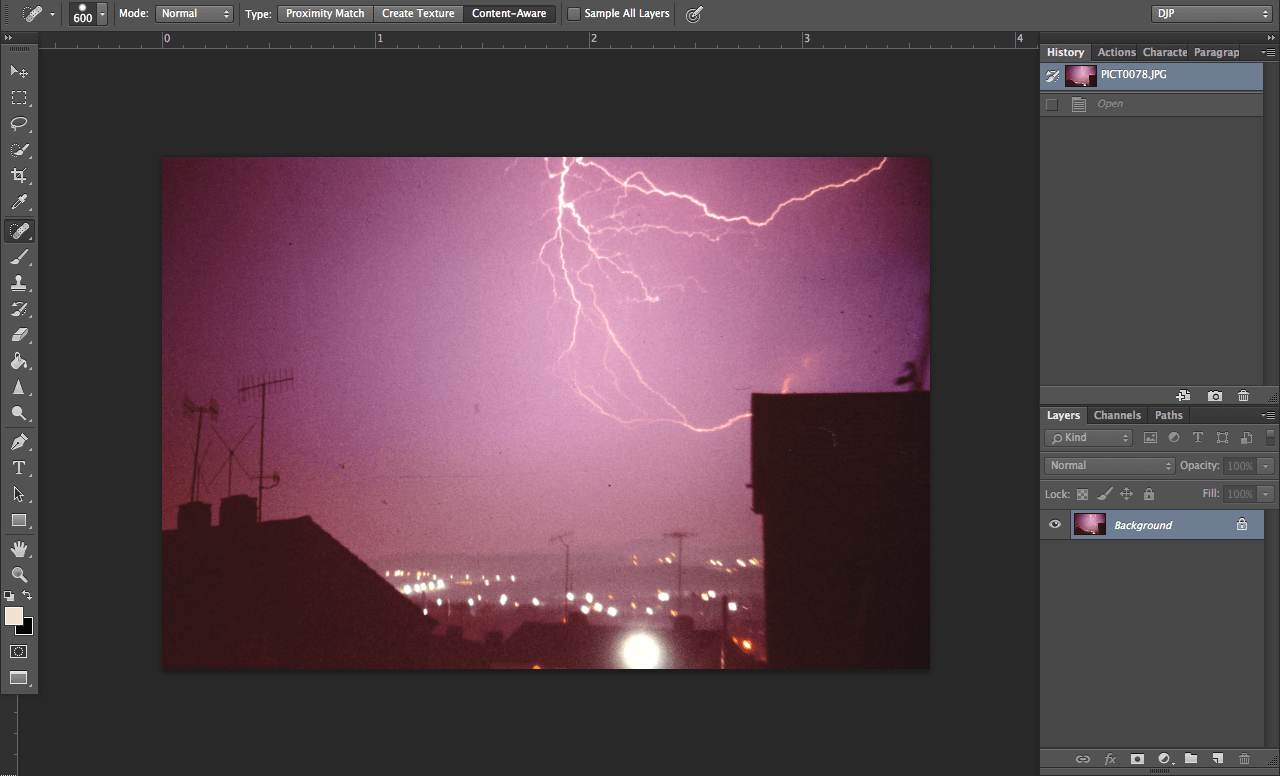Select the Crop tool
This screenshot has width=1280, height=776.
click(19, 176)
